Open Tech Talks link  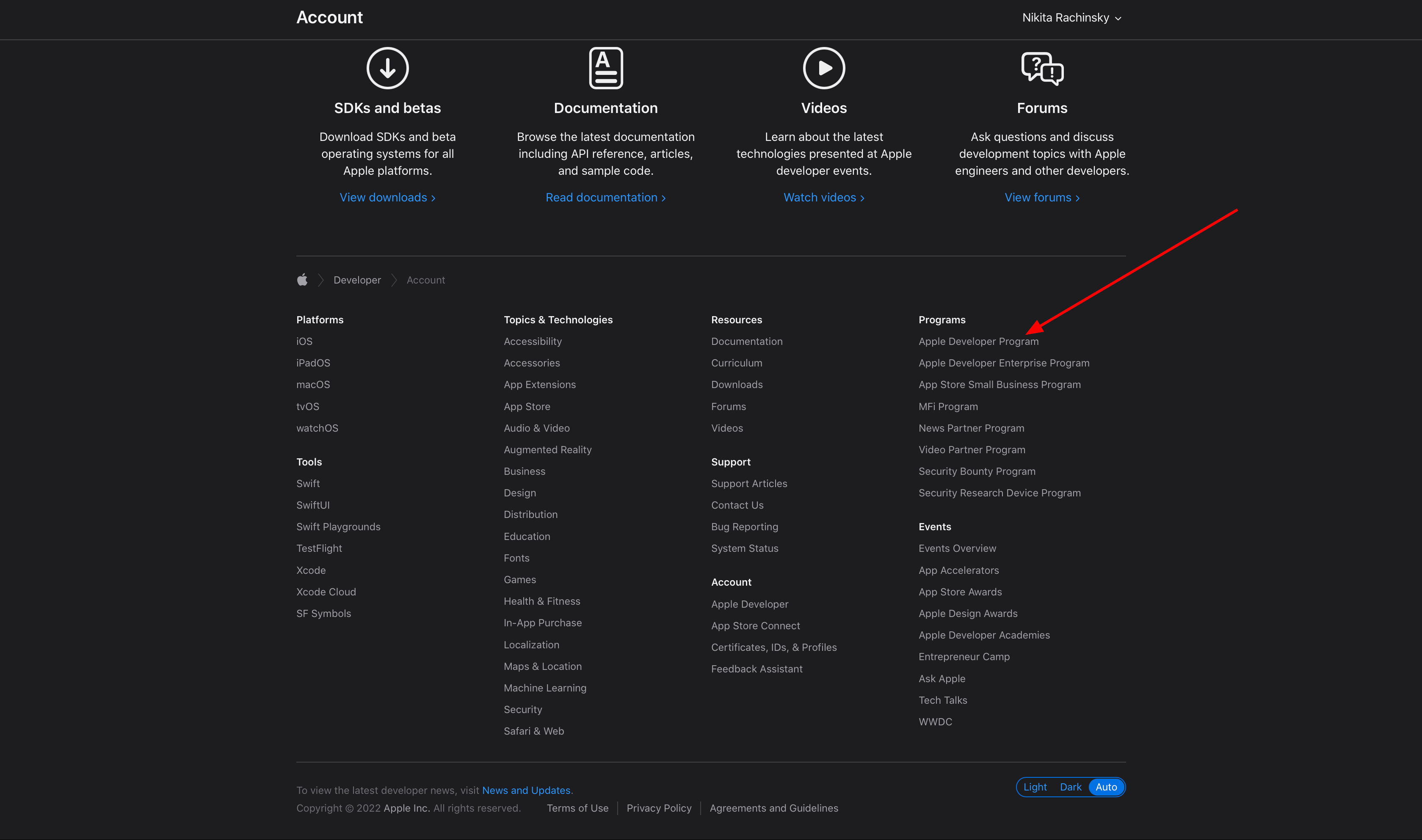click(x=942, y=700)
